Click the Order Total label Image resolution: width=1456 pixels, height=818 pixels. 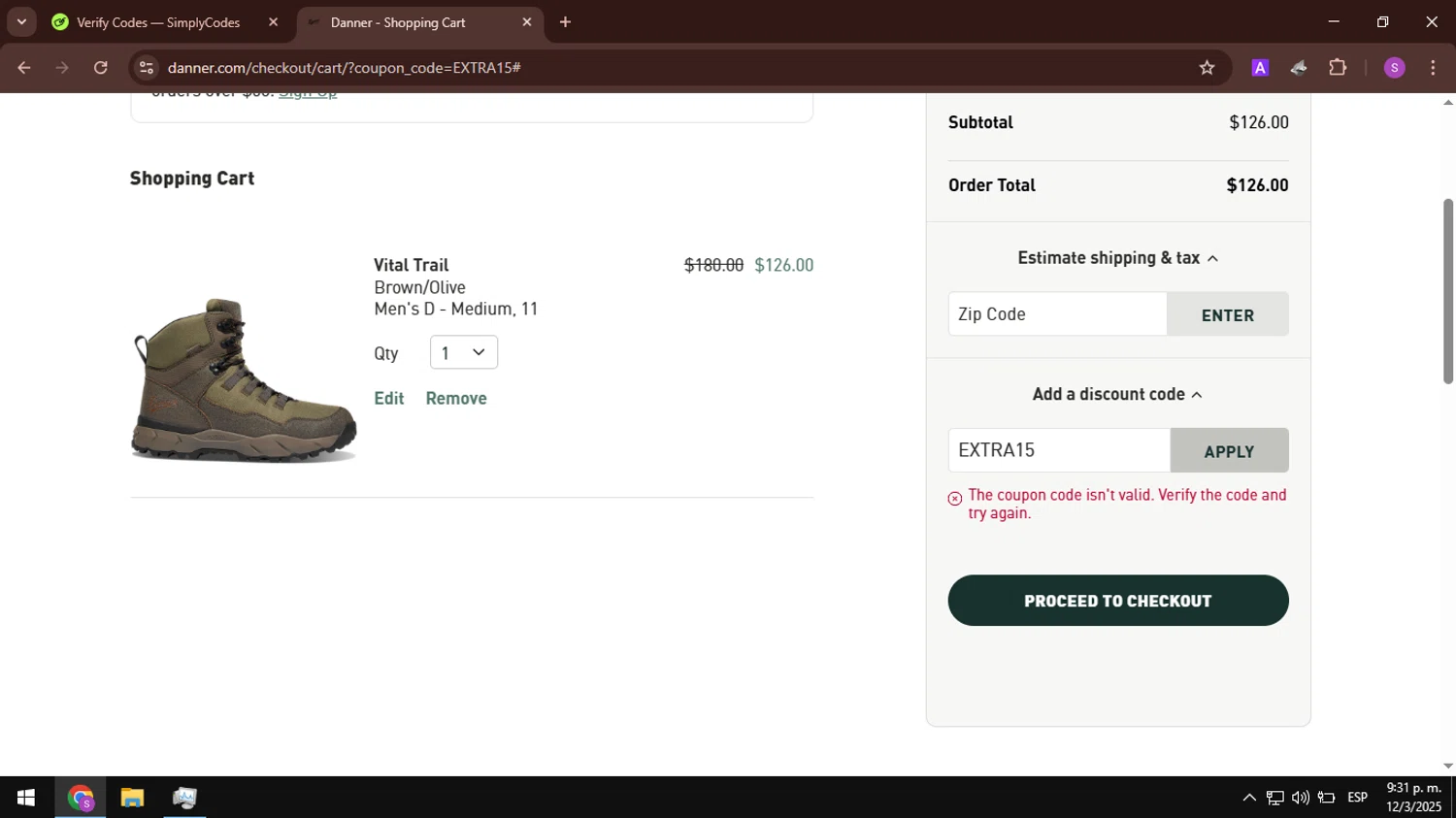pyautogui.click(x=992, y=185)
